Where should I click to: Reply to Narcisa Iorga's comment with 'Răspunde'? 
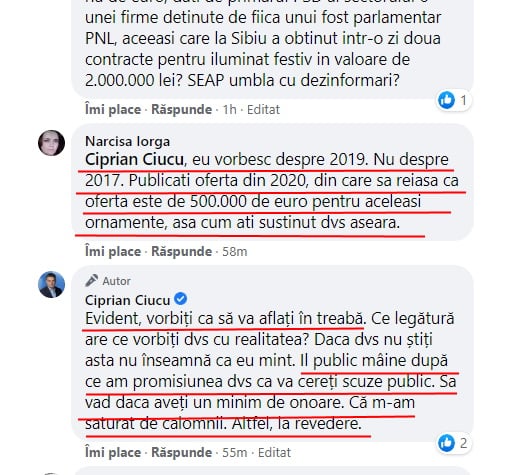[182, 251]
